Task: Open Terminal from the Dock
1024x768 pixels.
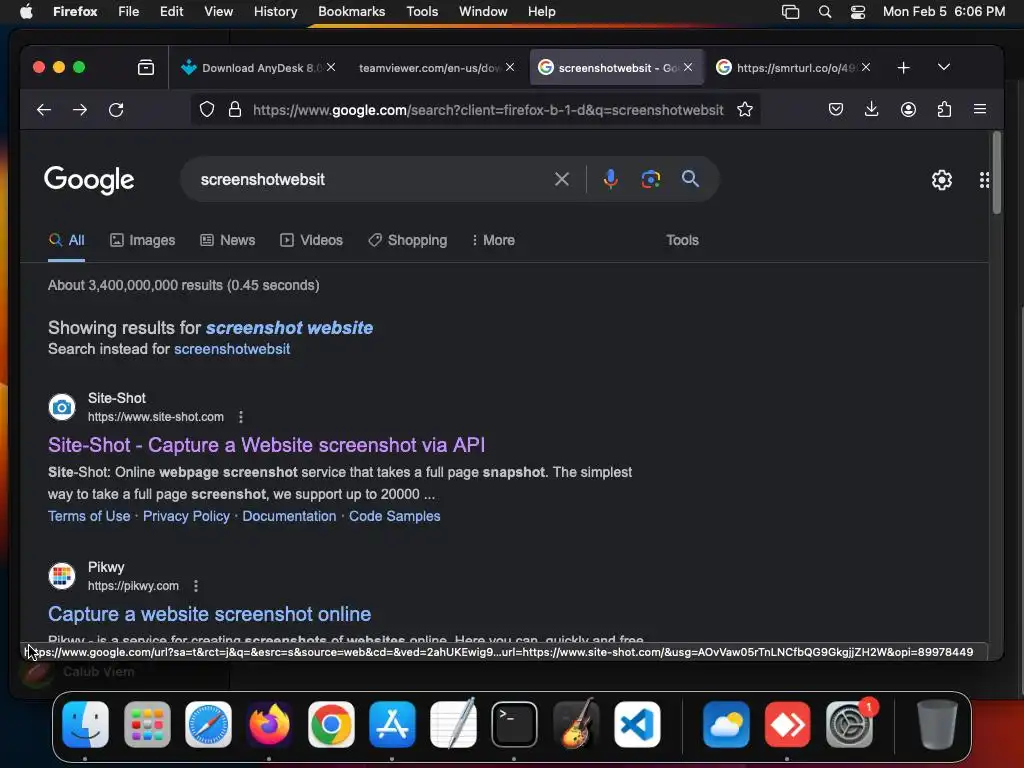Action: pyautogui.click(x=515, y=724)
